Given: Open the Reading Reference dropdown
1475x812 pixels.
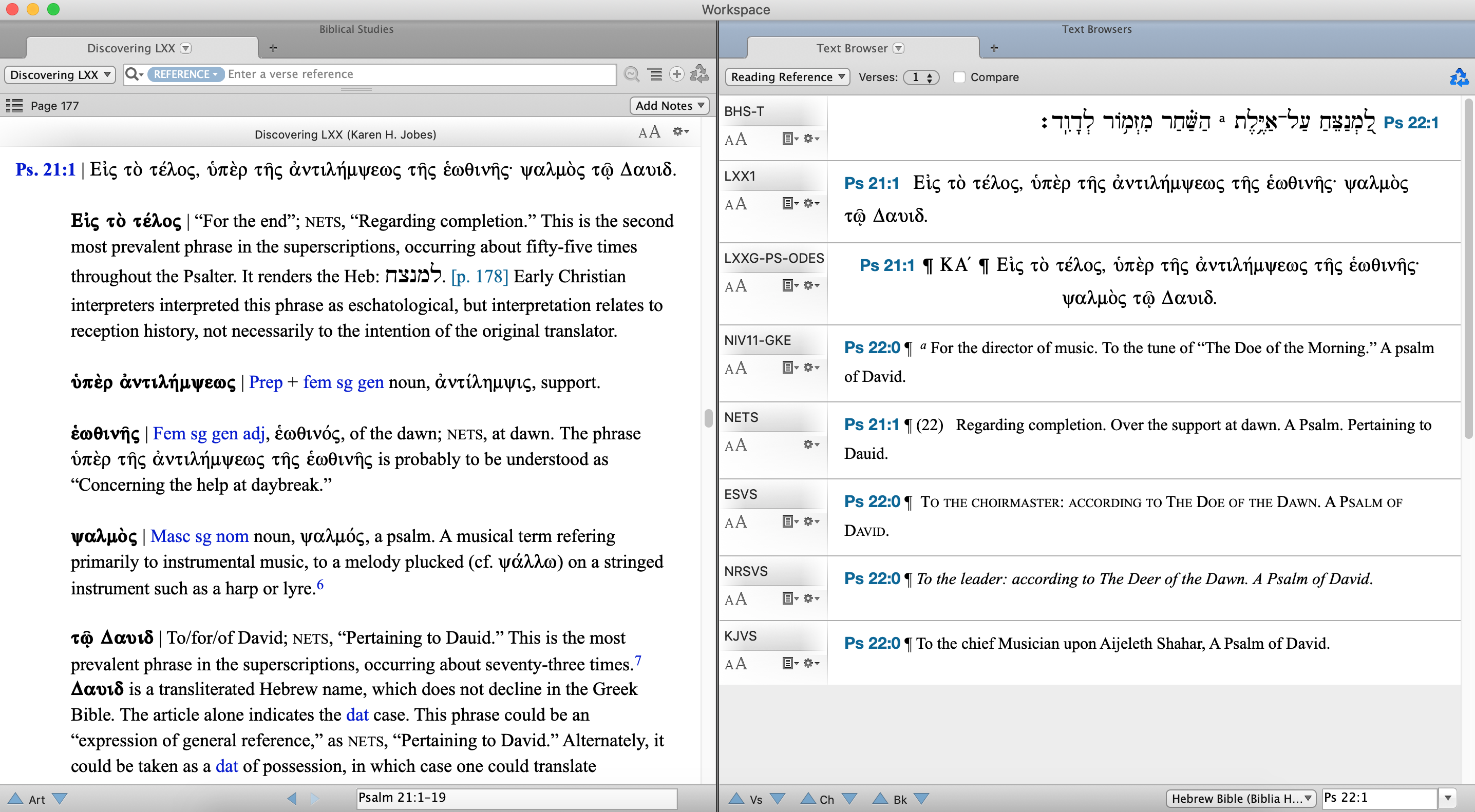Looking at the screenshot, I should pos(787,76).
